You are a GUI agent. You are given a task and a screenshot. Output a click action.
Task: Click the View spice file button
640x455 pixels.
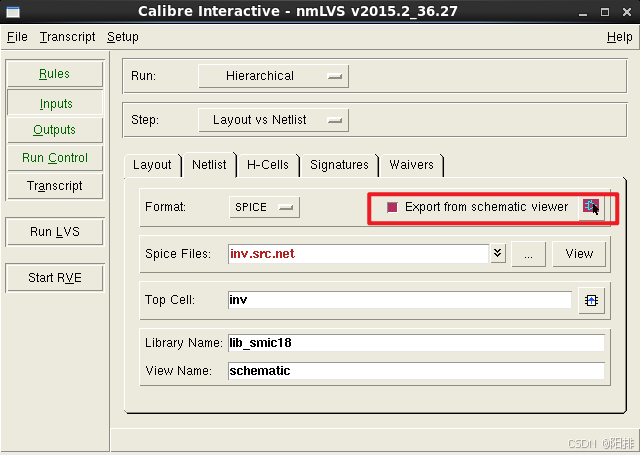coord(579,254)
